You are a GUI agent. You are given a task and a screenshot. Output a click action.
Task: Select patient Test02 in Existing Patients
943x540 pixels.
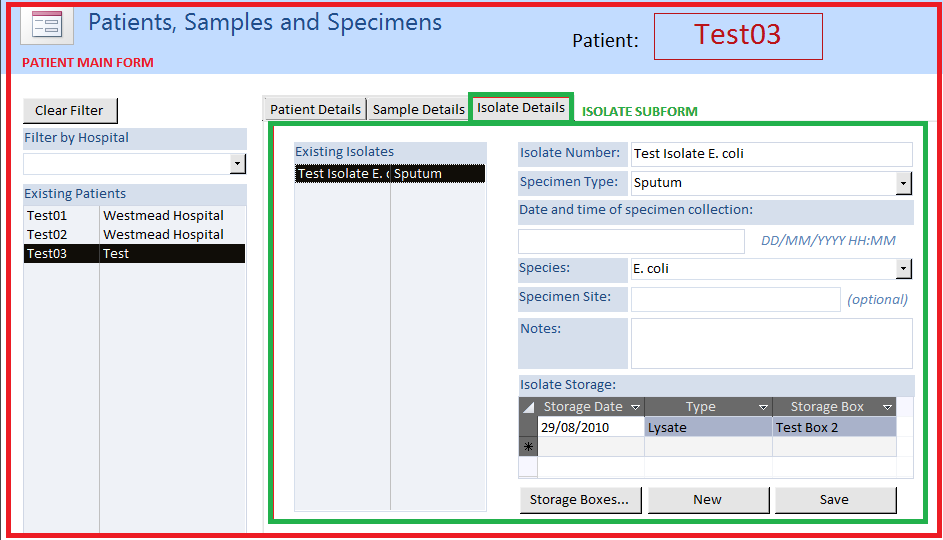click(x=48, y=235)
